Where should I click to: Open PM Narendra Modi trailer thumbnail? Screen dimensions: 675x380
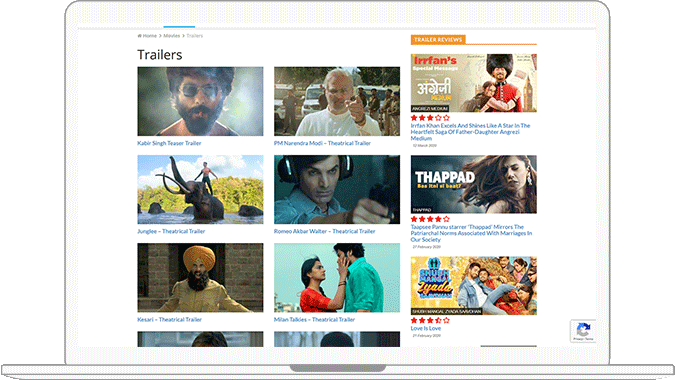pyautogui.click(x=337, y=101)
